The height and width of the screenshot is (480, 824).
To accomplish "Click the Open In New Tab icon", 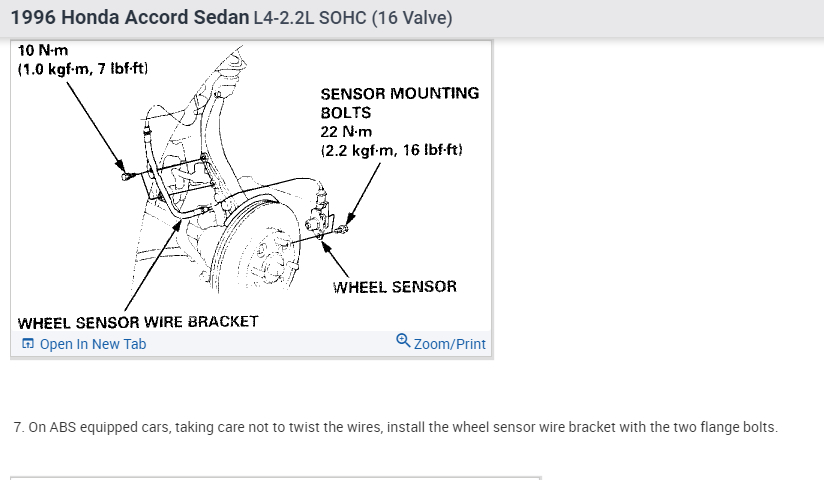I will pos(28,344).
